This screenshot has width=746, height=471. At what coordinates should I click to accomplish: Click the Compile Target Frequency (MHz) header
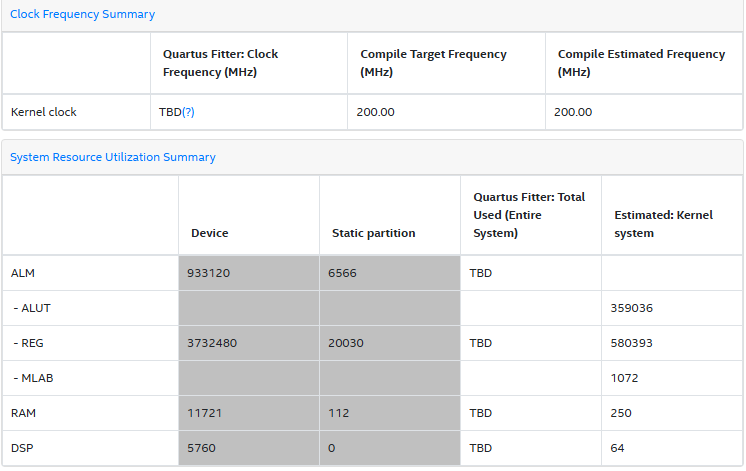(433, 63)
